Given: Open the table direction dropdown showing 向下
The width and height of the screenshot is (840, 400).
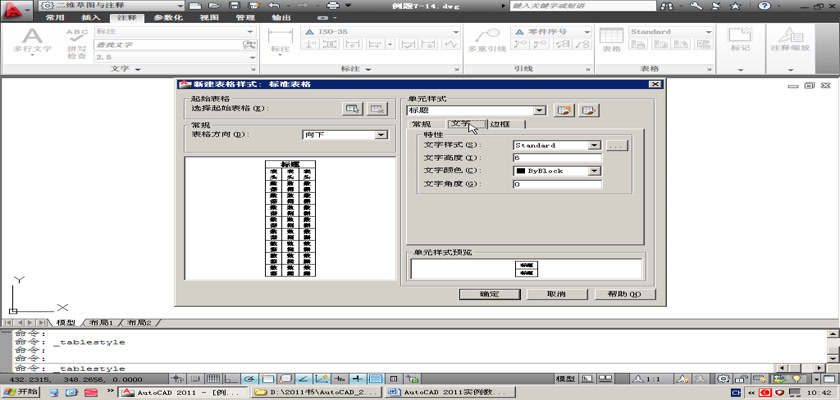Looking at the screenshot, I should tap(344, 135).
